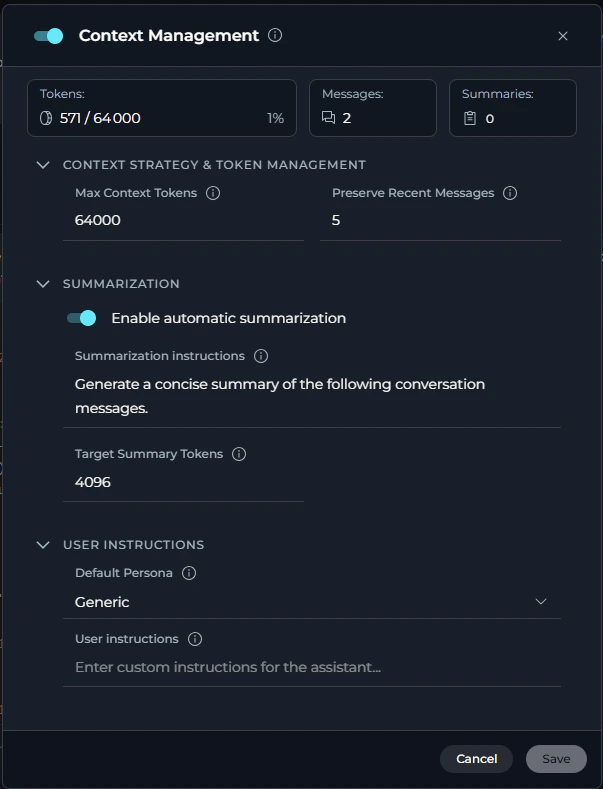Image resolution: width=603 pixels, height=789 pixels.
Task: Click the Target Summary Tokens info icon
Action: pyautogui.click(x=239, y=454)
